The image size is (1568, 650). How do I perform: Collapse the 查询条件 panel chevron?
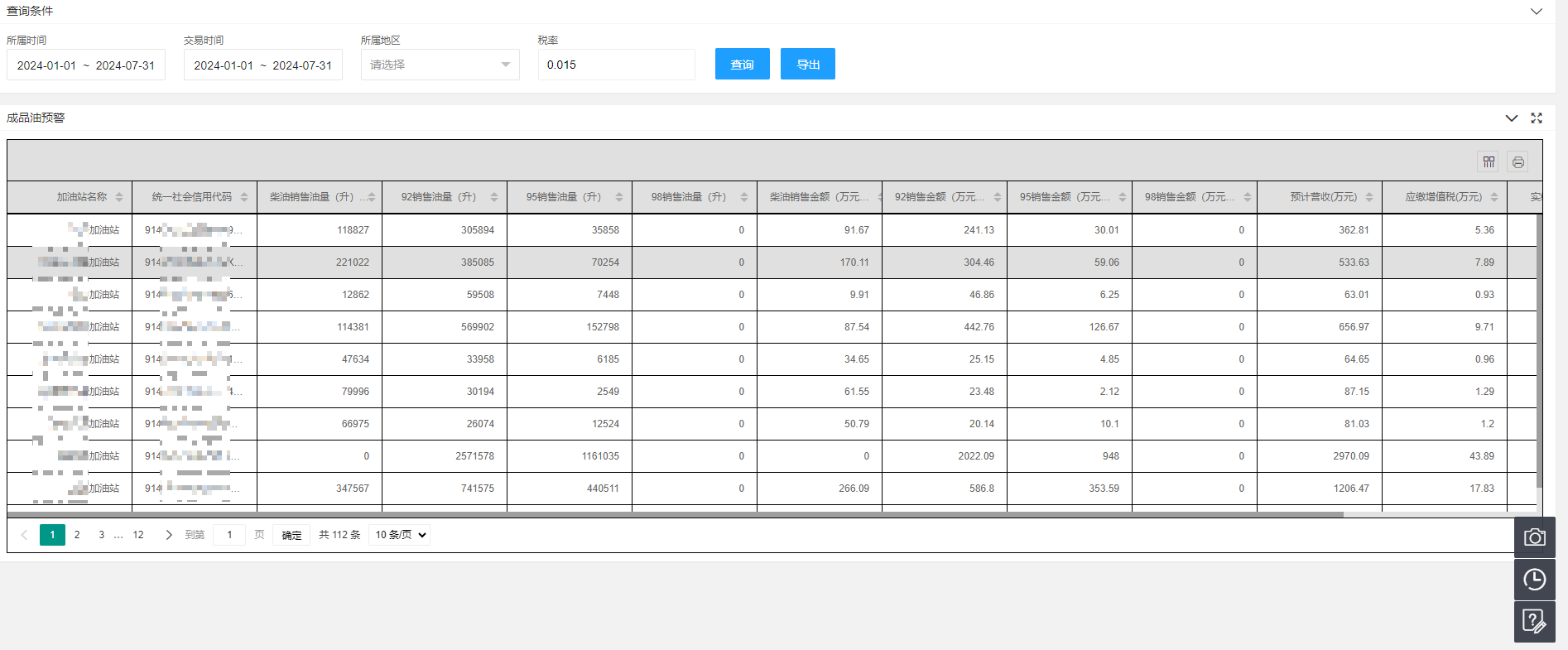(x=1537, y=12)
